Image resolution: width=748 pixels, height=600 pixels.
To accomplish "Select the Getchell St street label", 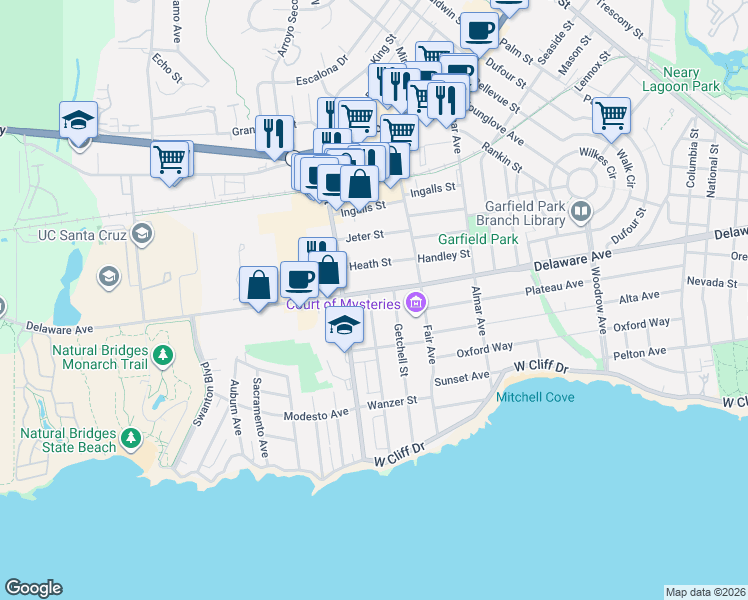I will pyautogui.click(x=401, y=350).
